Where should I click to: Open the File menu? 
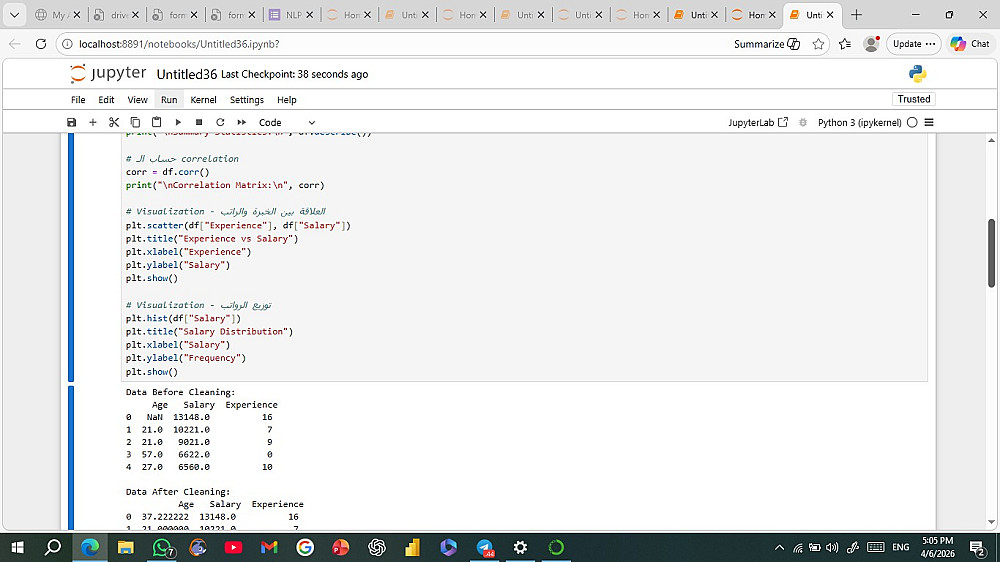click(x=78, y=100)
